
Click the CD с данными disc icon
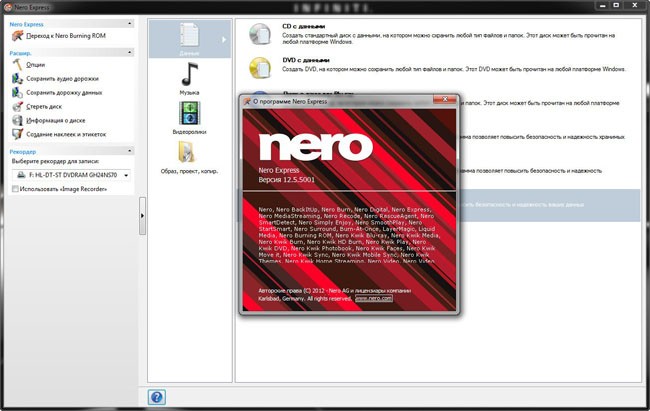click(260, 34)
